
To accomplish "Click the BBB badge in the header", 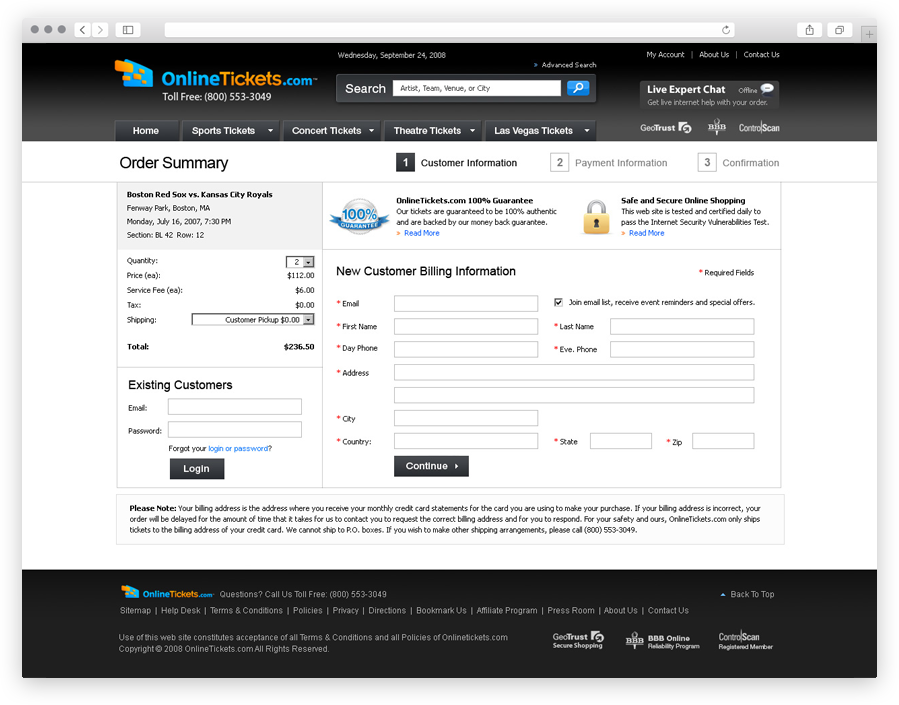I will click(717, 127).
